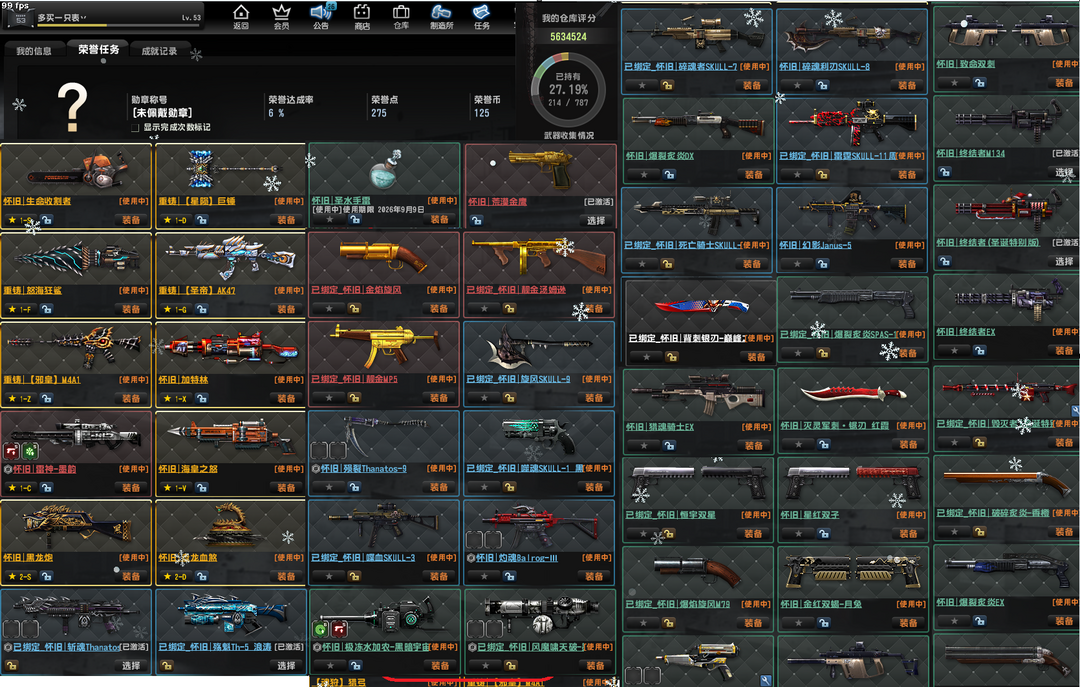1080x687 pixels.
Task: Open the 仓库 inventory briefcase icon
Action: click(401, 15)
